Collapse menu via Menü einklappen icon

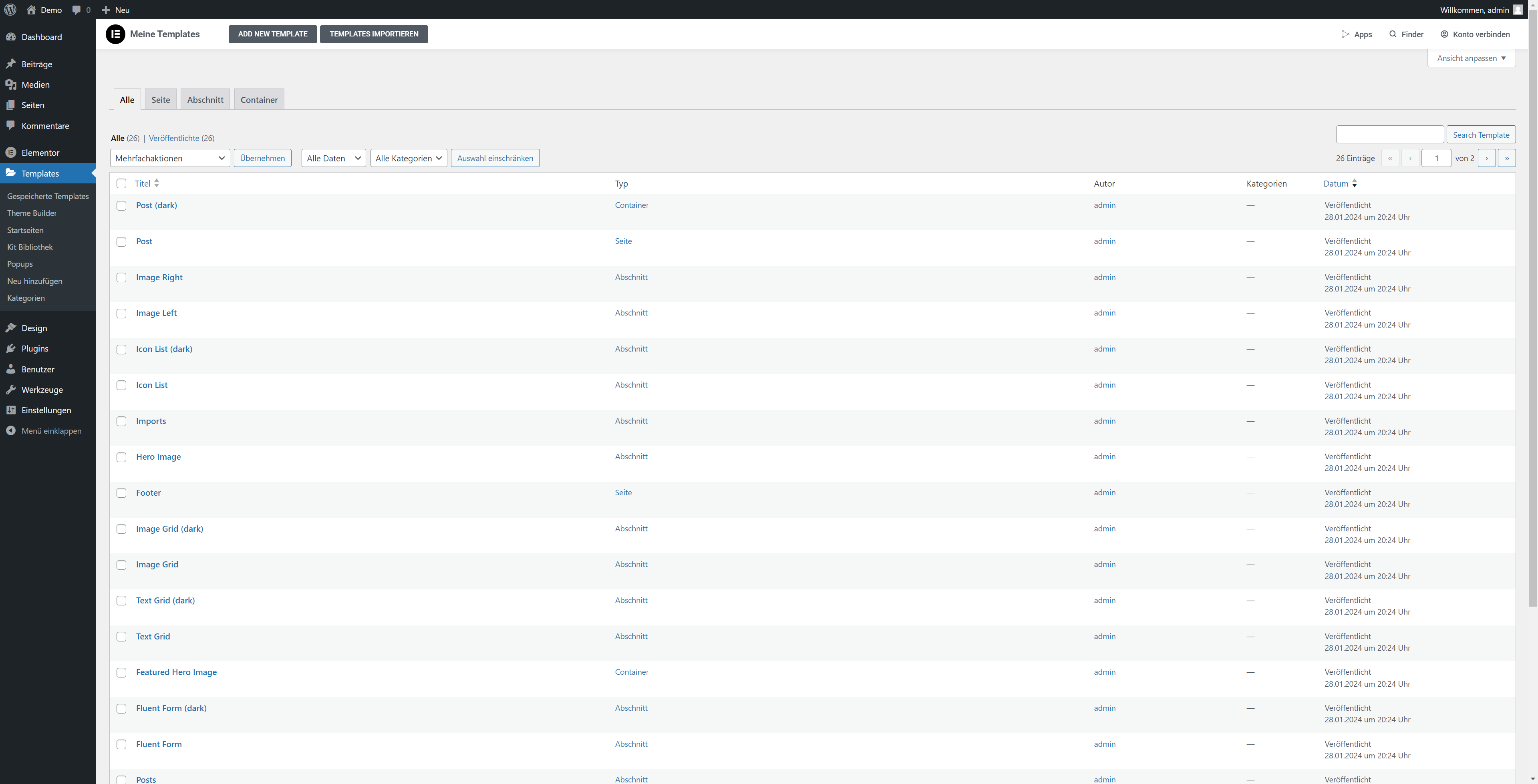11,430
